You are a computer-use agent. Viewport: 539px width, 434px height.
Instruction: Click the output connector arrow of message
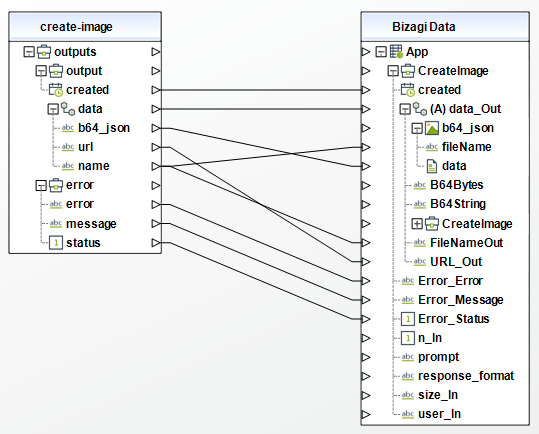[156, 224]
